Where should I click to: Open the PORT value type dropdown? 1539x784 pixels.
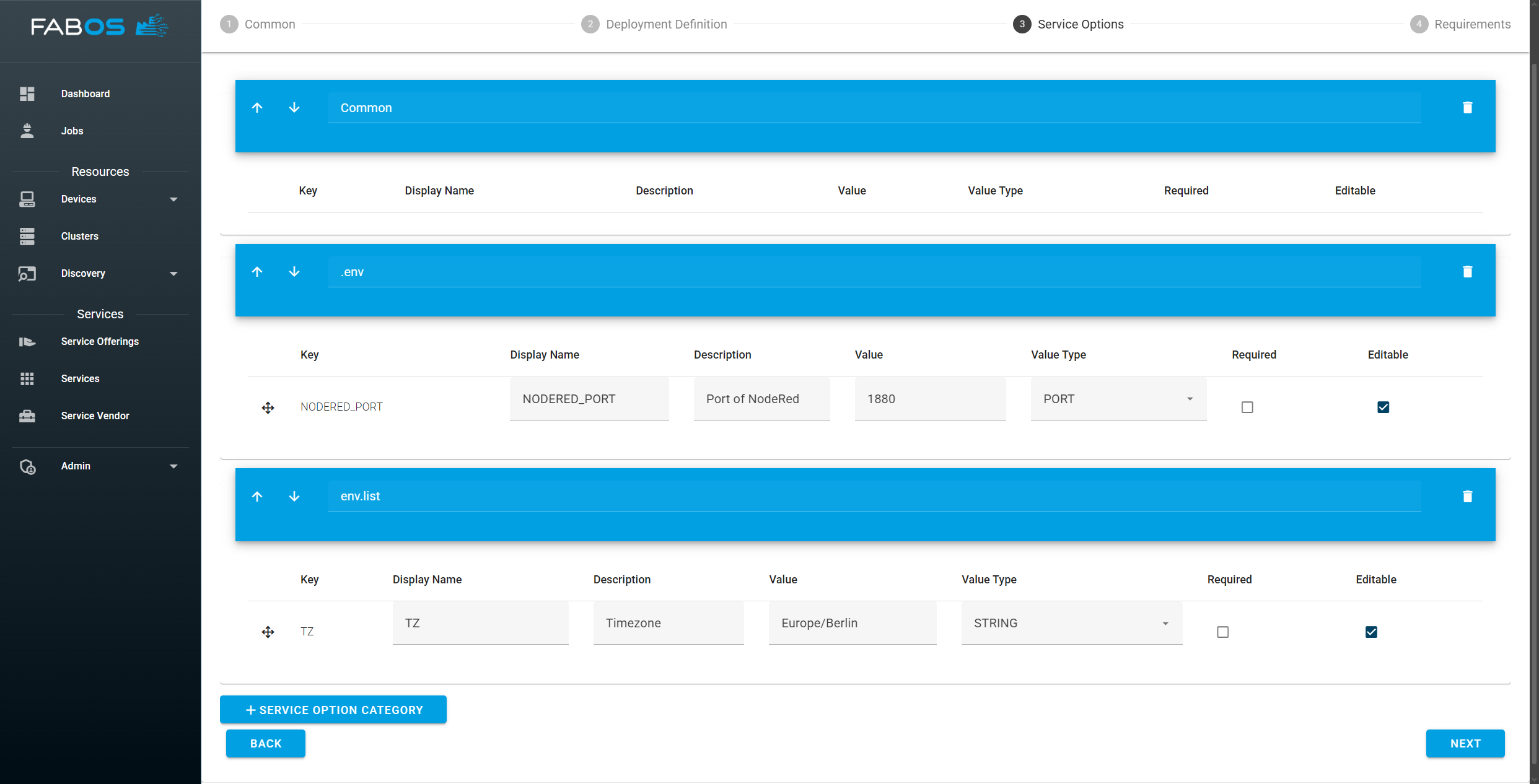1118,399
